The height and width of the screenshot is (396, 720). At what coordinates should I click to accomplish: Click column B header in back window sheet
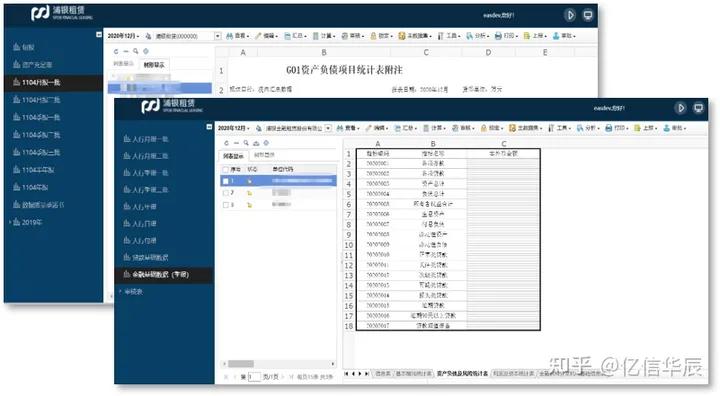click(323, 52)
